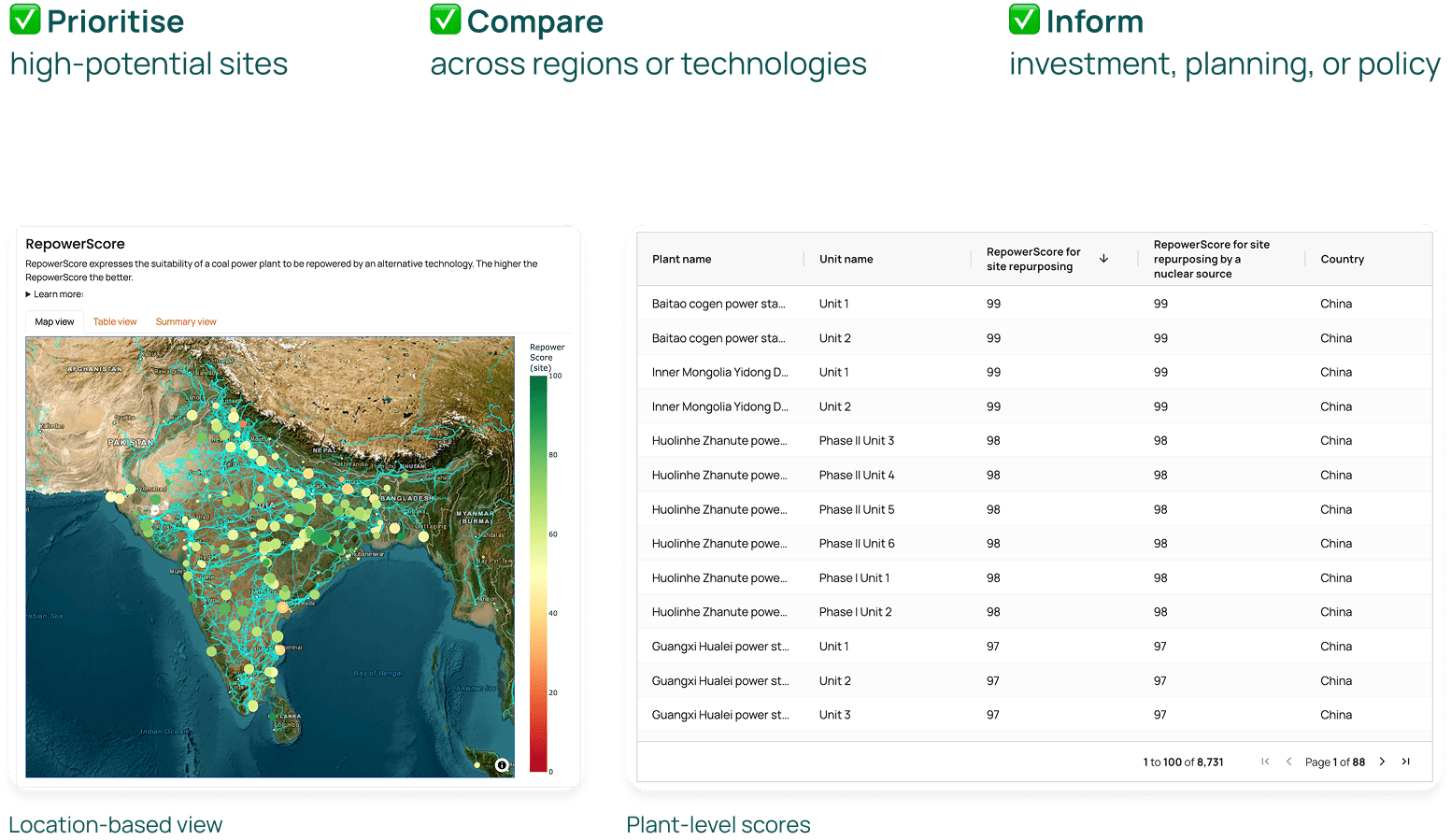Jump to the last table page
Screen dimensions: 1451x840
(x=1405, y=762)
